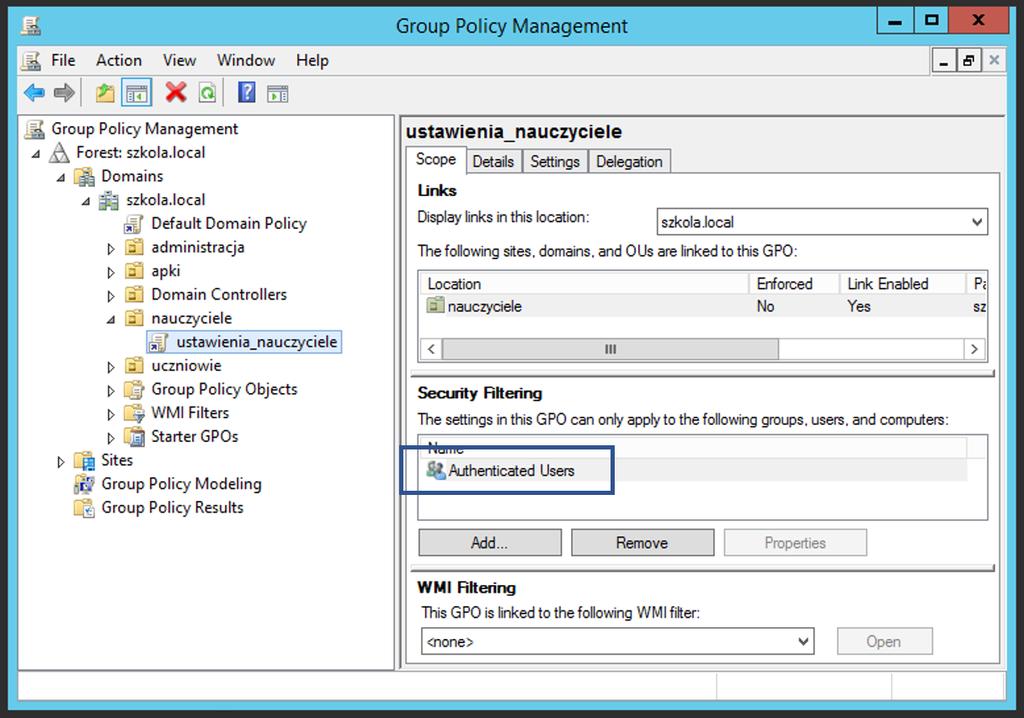Collapse the Domains tree node
Screen dimensions: 1024x718
[x=61, y=178]
